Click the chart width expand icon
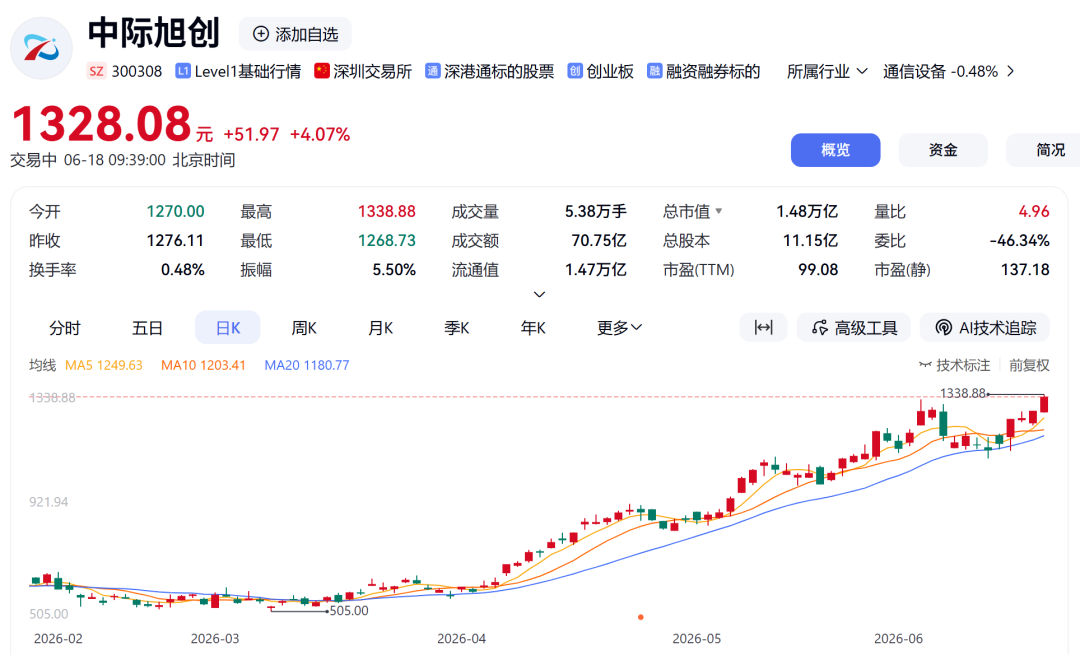The height and width of the screenshot is (655, 1080). (763, 327)
